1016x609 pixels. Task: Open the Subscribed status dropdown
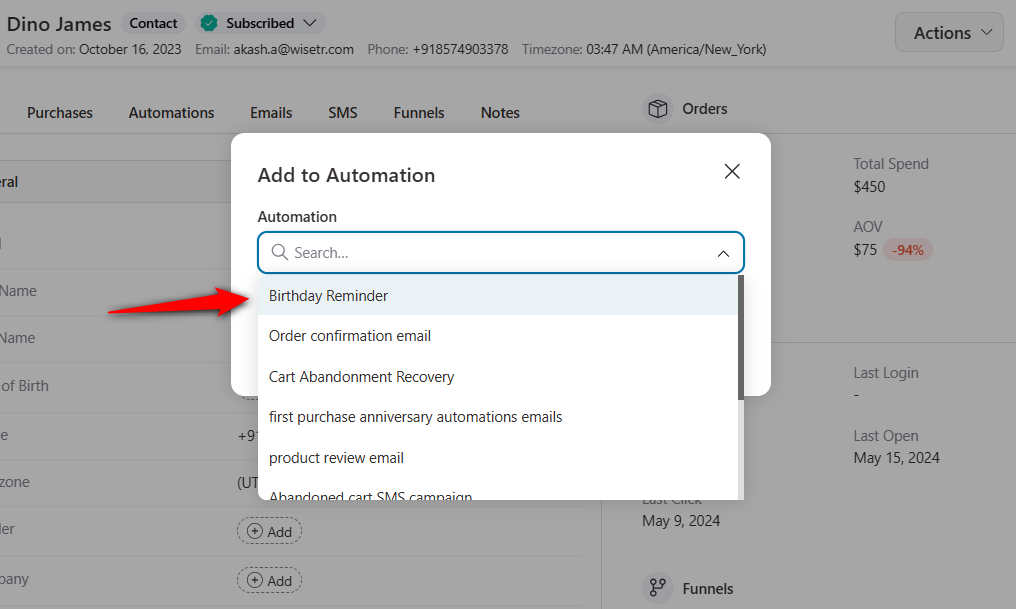(x=260, y=23)
